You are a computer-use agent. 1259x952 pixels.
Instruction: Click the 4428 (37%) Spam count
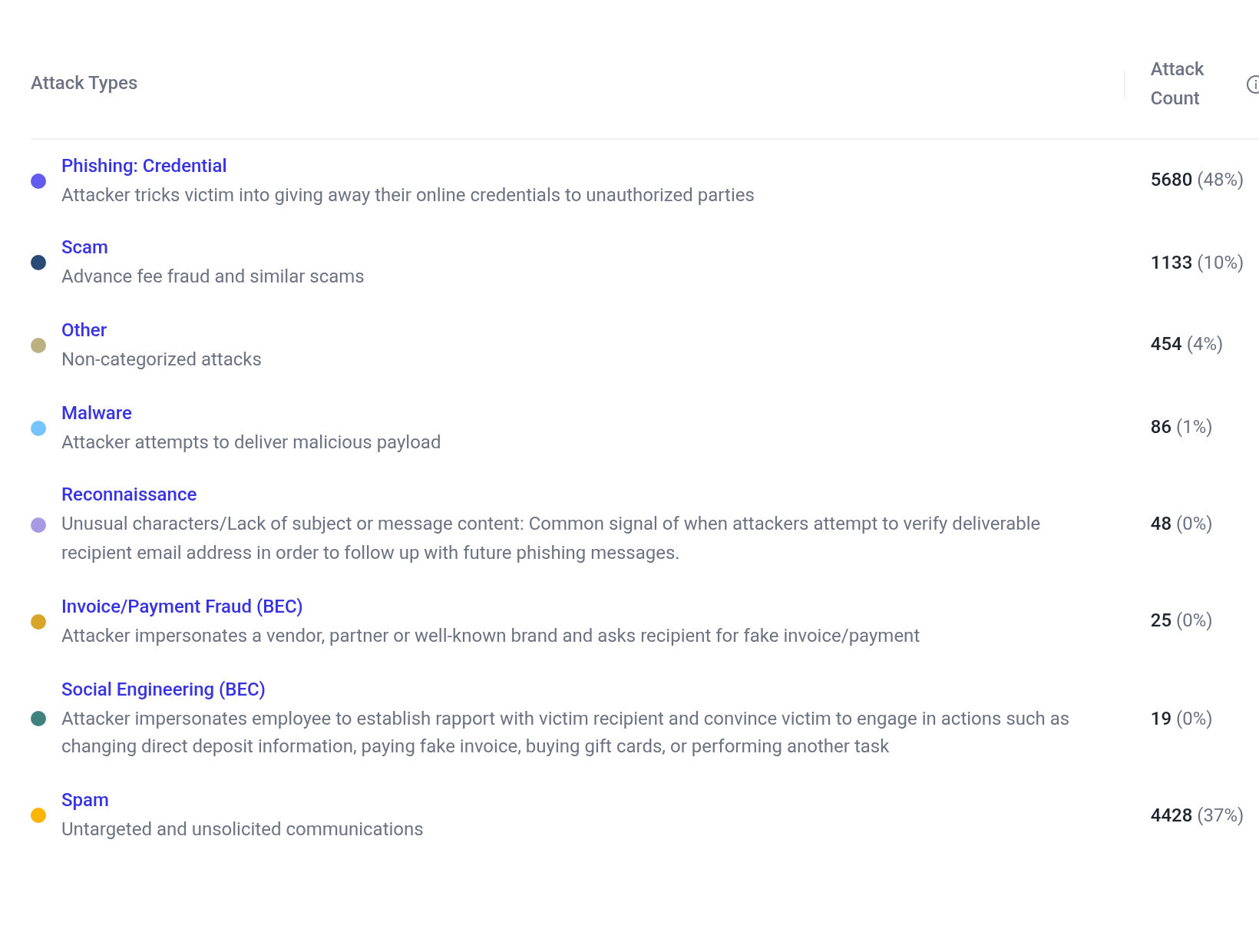click(x=1196, y=815)
